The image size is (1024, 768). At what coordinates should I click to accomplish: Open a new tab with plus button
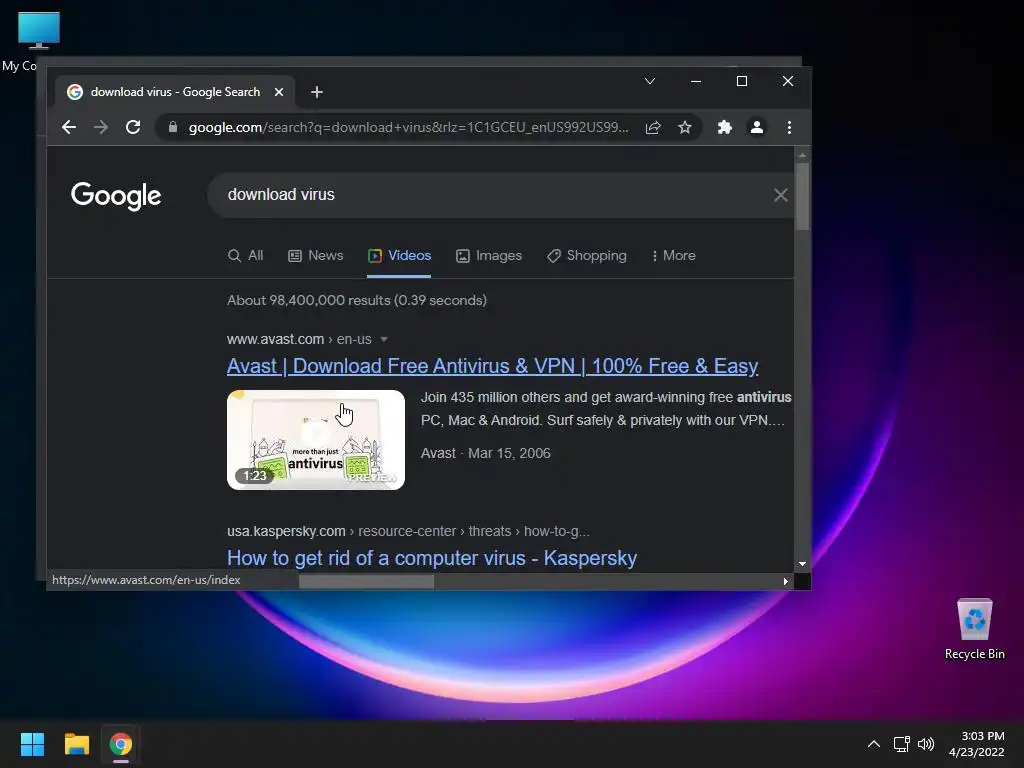(x=317, y=92)
